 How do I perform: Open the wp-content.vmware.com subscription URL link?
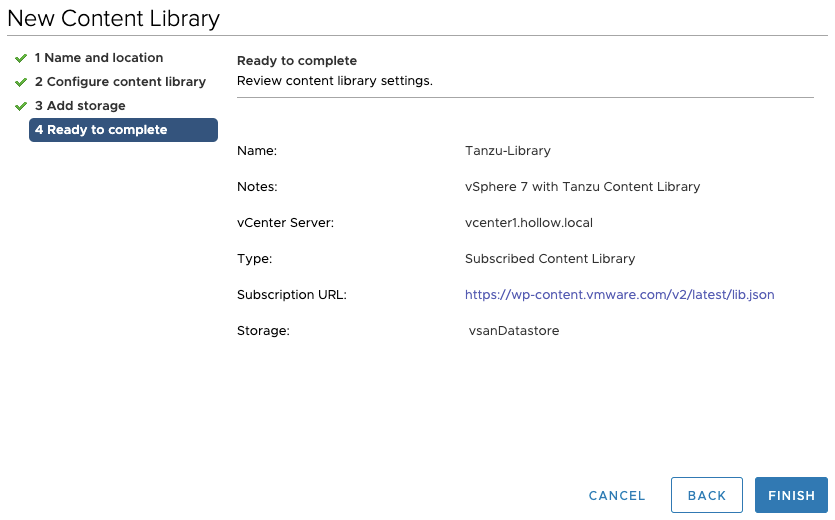tap(619, 295)
